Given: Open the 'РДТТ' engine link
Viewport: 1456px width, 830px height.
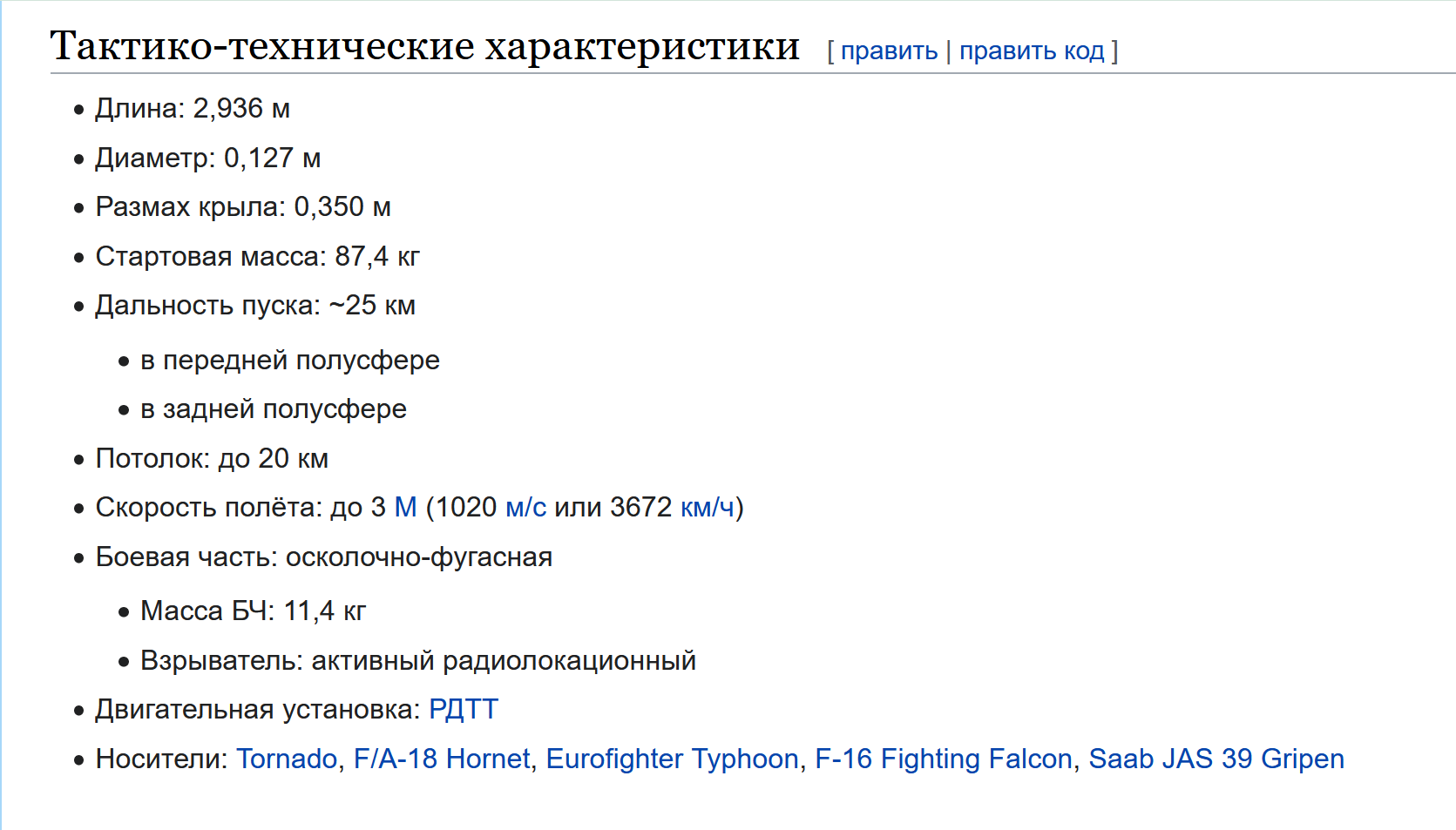Looking at the screenshot, I should tap(463, 709).
